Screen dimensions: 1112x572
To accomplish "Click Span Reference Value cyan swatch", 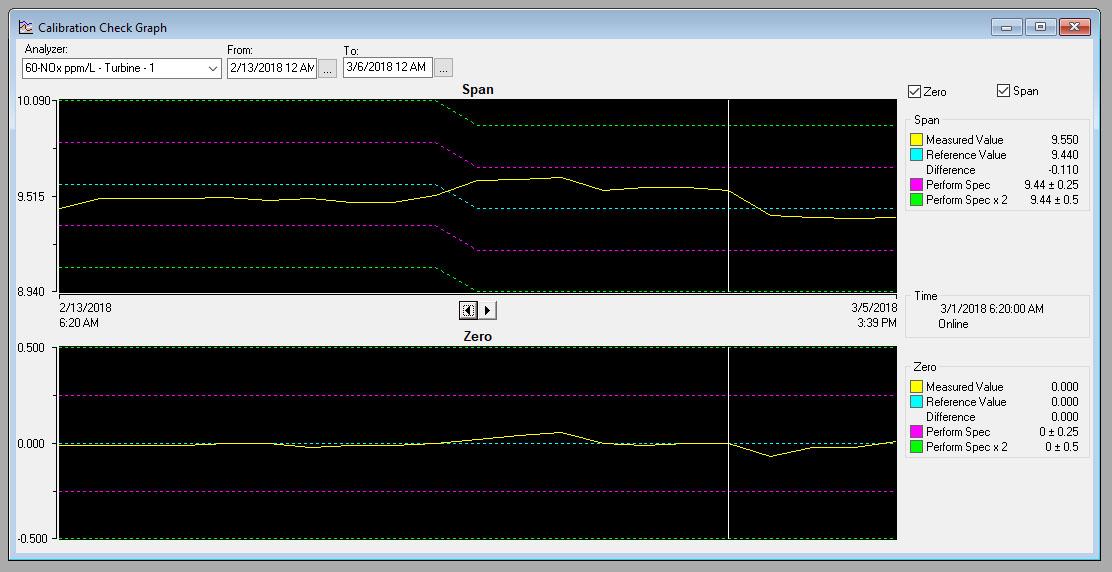I will click(x=916, y=155).
